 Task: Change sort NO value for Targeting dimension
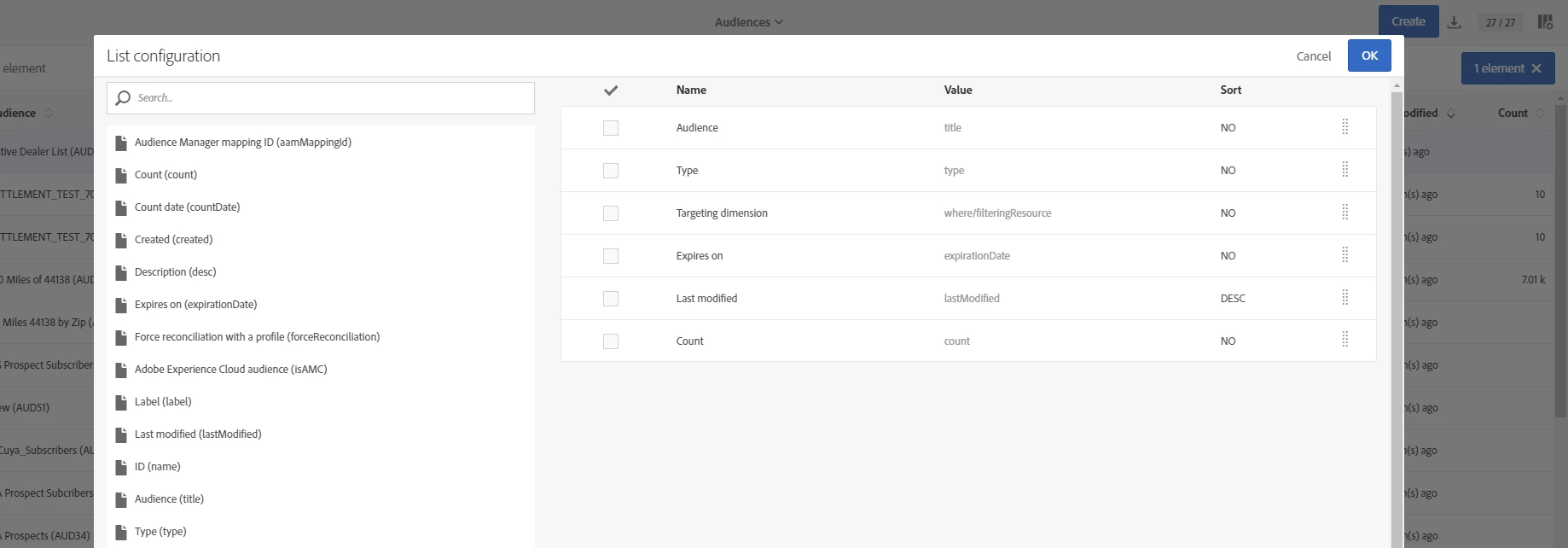tap(1228, 213)
